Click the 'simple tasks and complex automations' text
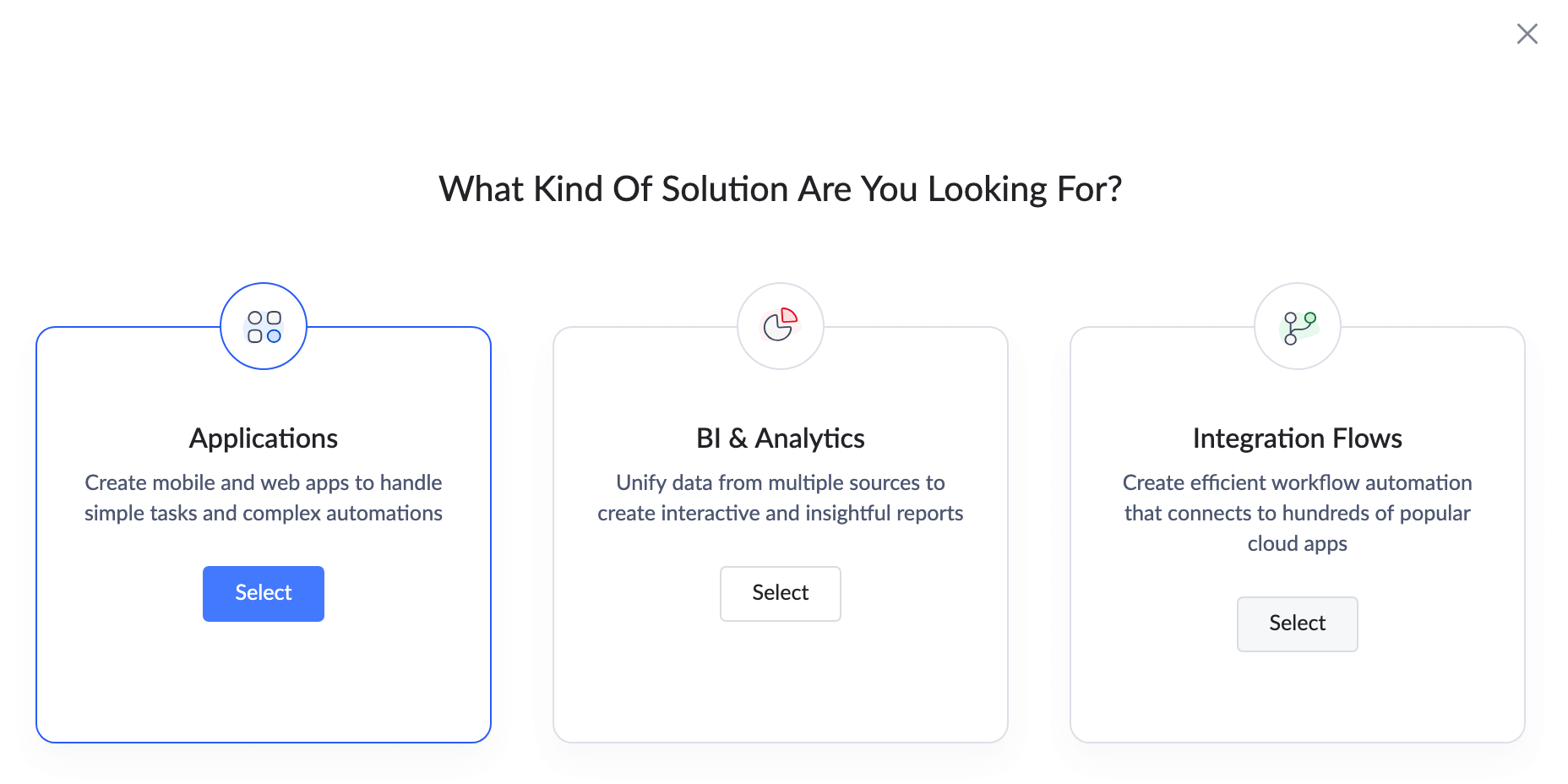This screenshot has width=1568, height=784. tap(264, 513)
